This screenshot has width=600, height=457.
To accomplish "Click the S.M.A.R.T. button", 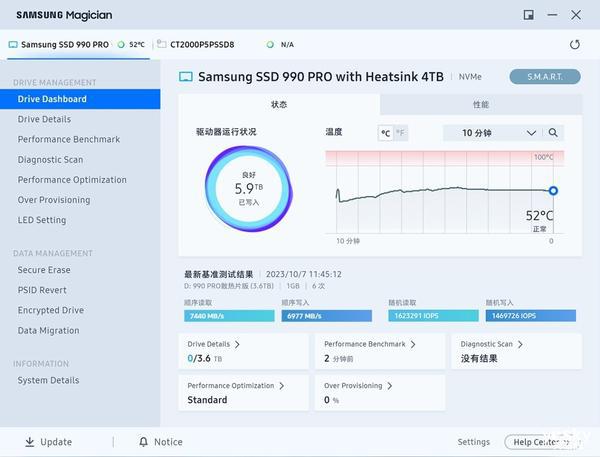I will 545,77.
